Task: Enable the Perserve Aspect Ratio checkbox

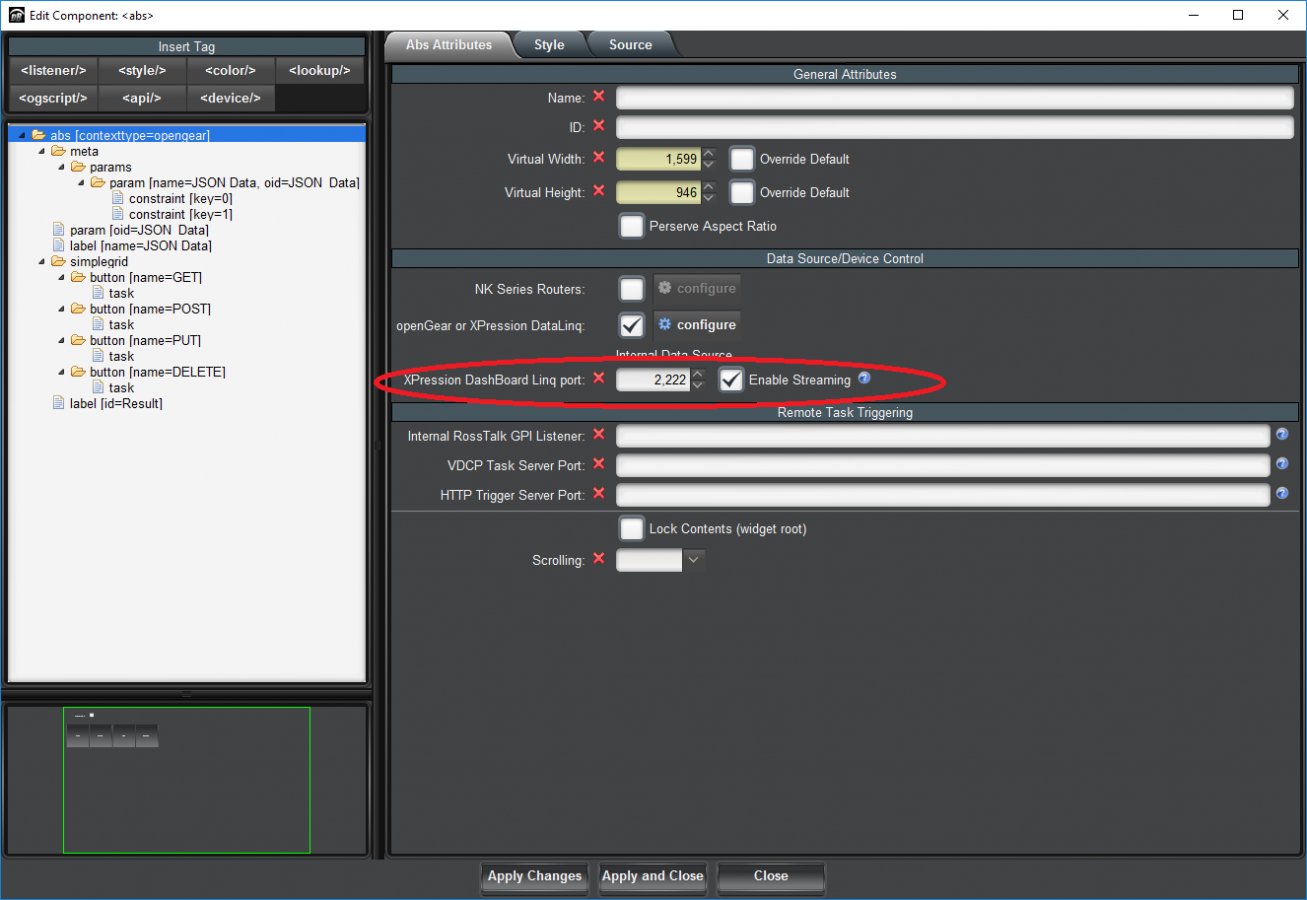Action: [x=631, y=226]
